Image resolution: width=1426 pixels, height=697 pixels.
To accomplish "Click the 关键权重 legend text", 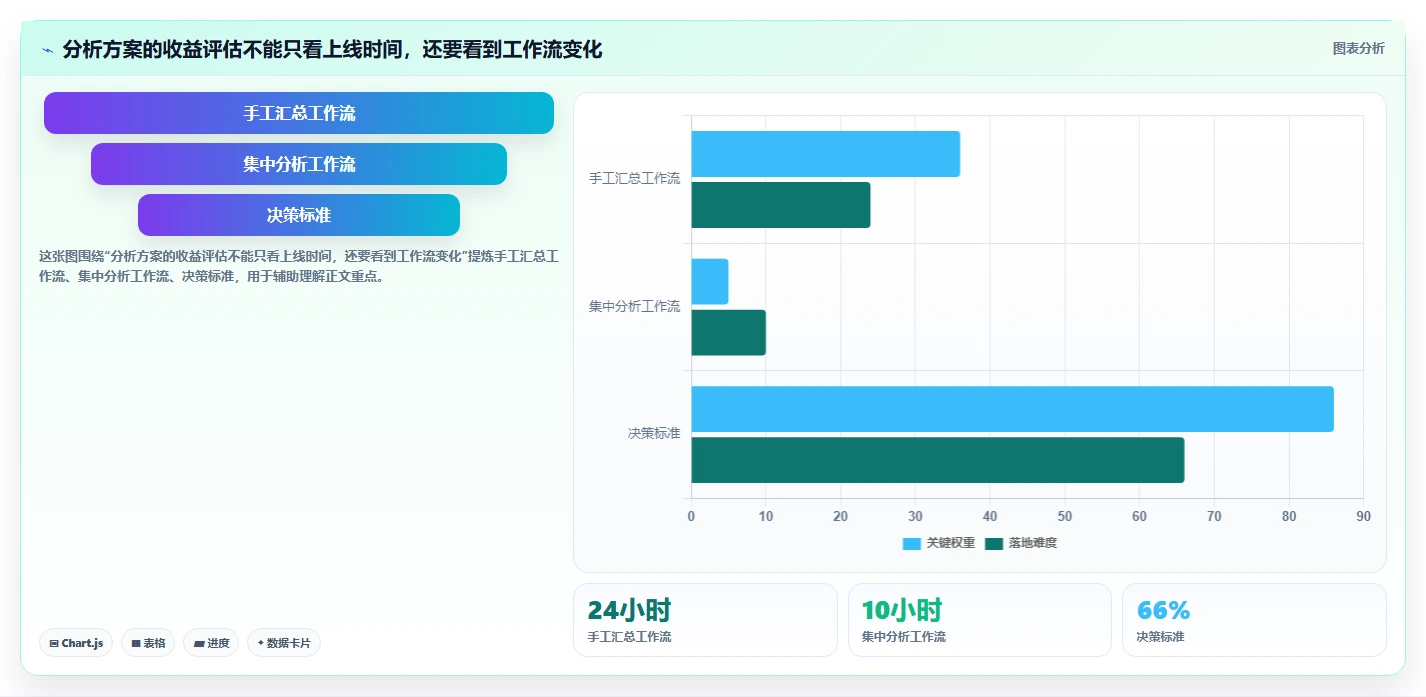I will click(x=950, y=543).
